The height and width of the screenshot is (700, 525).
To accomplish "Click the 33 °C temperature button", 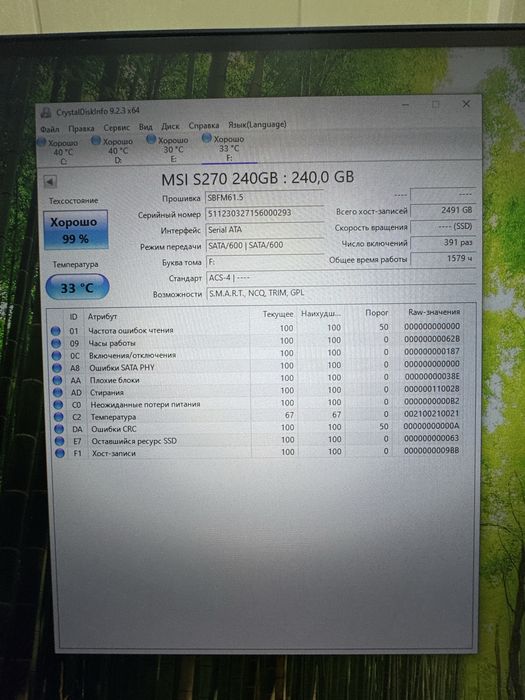I will 77,287.
